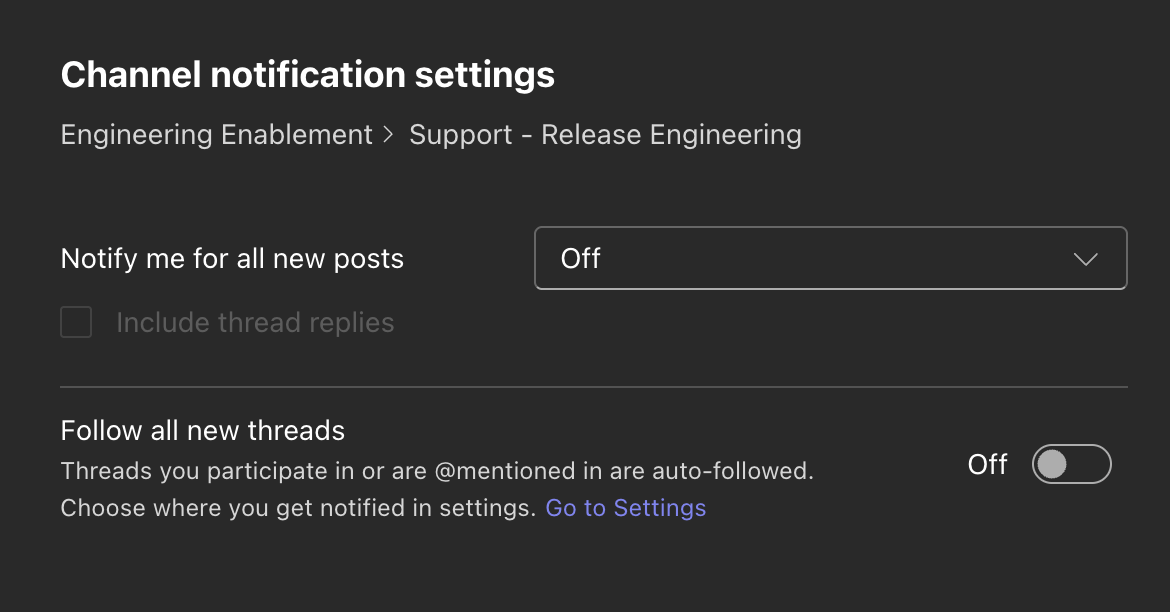Screen dimensions: 1170x612
Task: Click the Off label beside the toggle
Action: pos(987,464)
